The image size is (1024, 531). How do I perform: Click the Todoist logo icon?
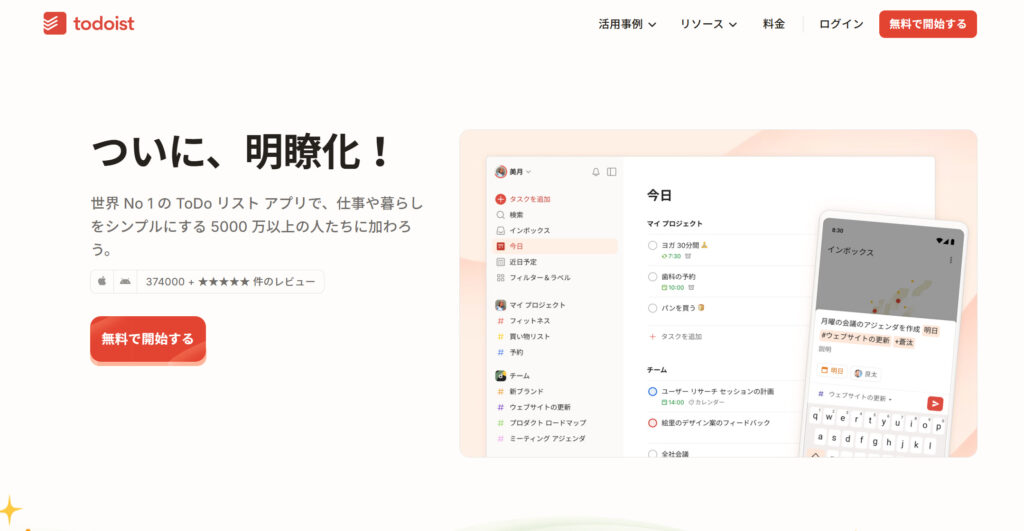click(x=55, y=23)
